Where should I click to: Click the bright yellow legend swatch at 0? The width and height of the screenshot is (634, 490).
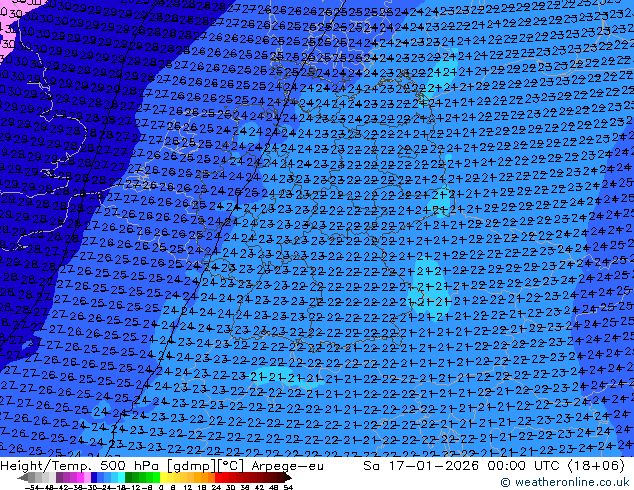tap(164, 477)
